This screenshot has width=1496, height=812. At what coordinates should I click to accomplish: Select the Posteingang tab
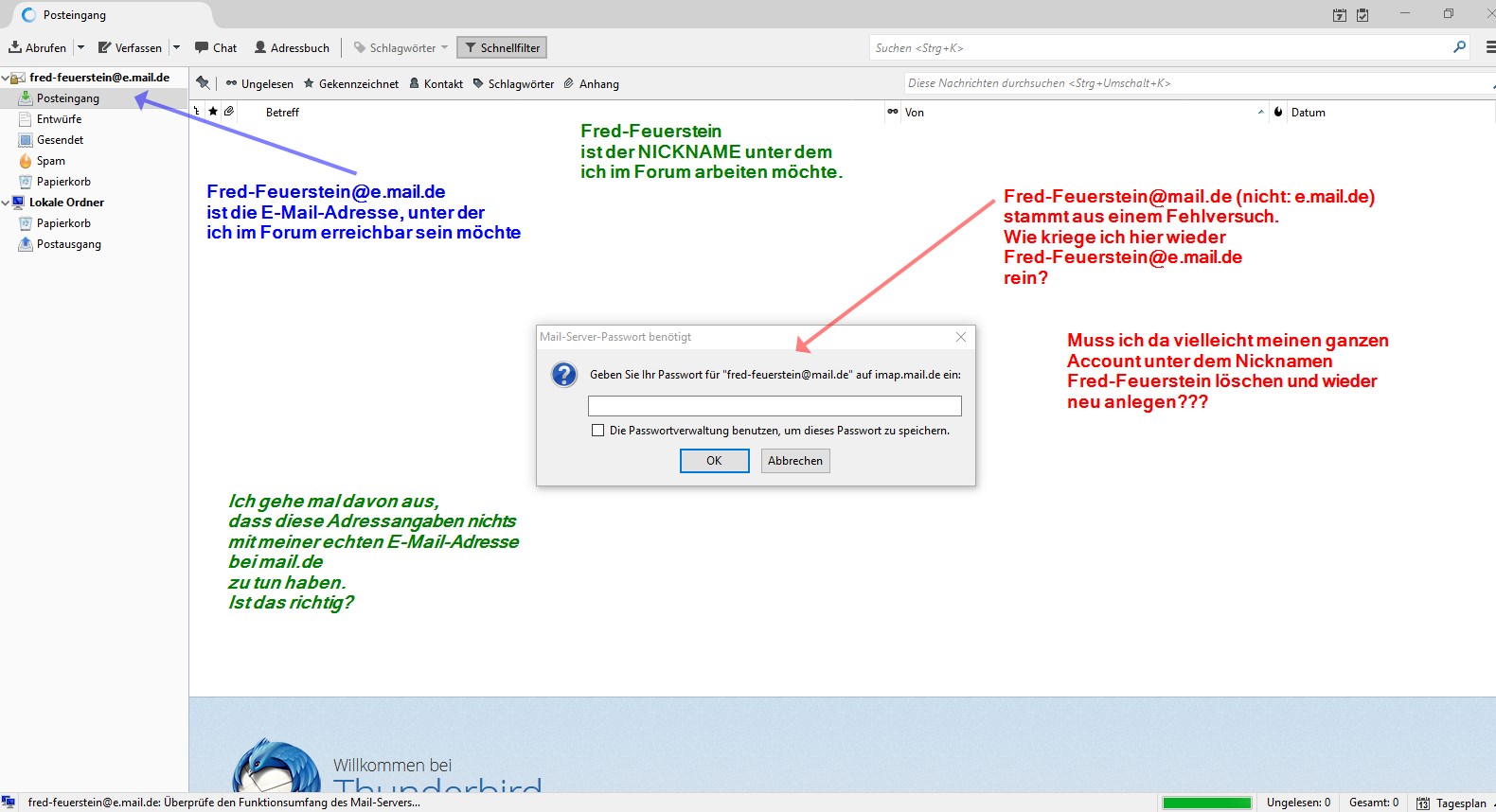click(112, 15)
